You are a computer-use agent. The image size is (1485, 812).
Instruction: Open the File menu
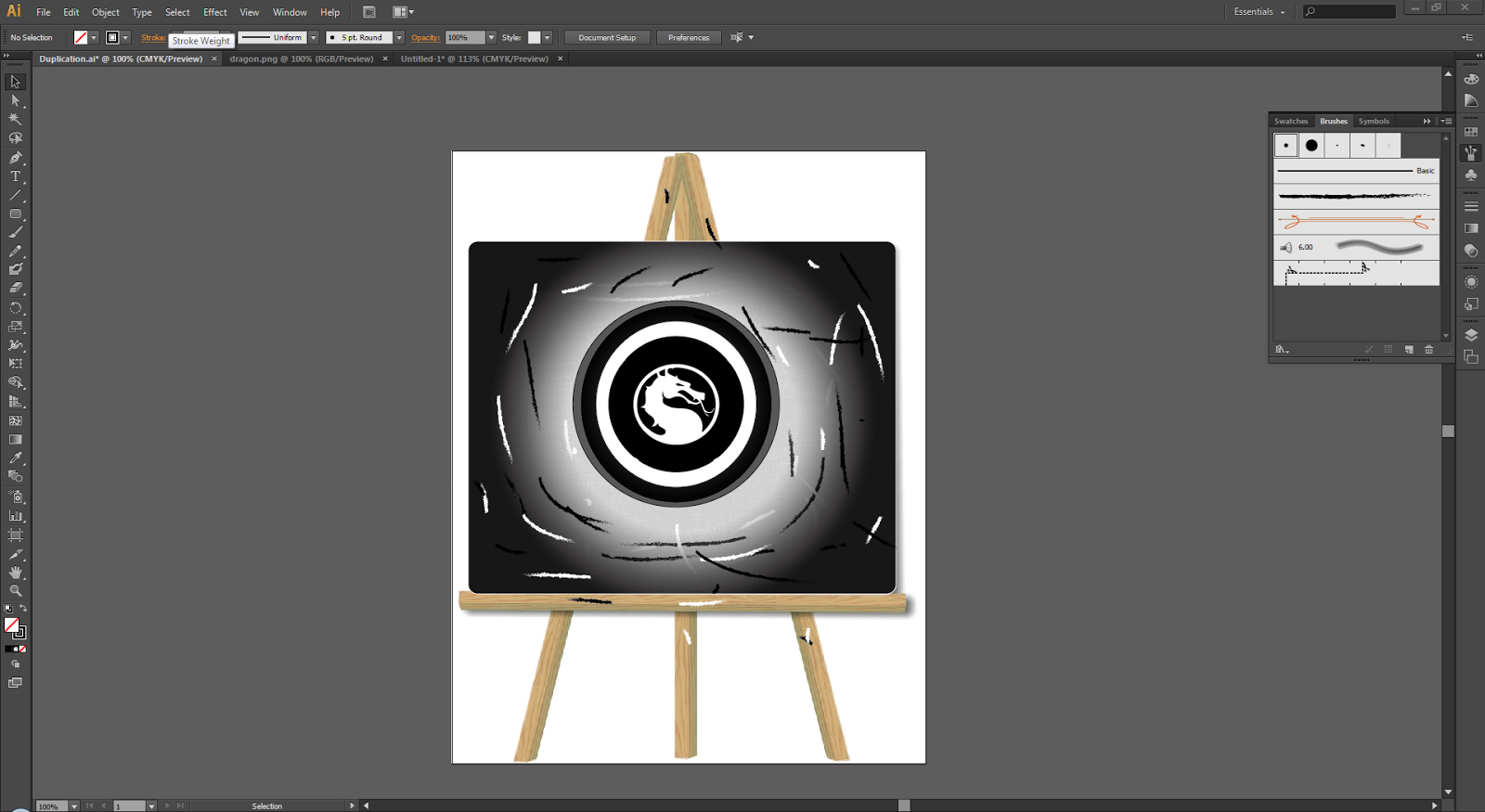44,12
